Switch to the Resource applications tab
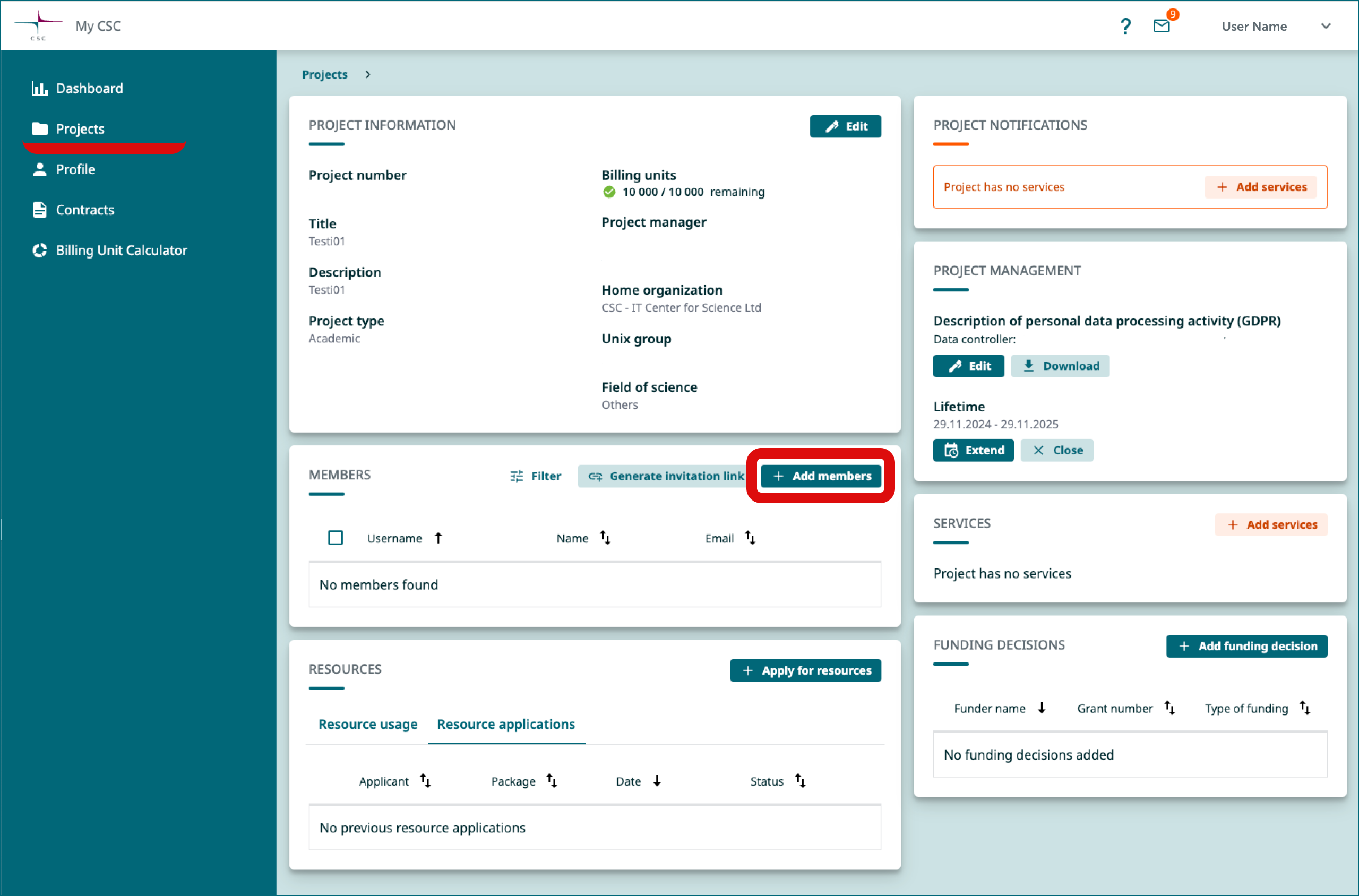The width and height of the screenshot is (1359, 896). coord(506,723)
